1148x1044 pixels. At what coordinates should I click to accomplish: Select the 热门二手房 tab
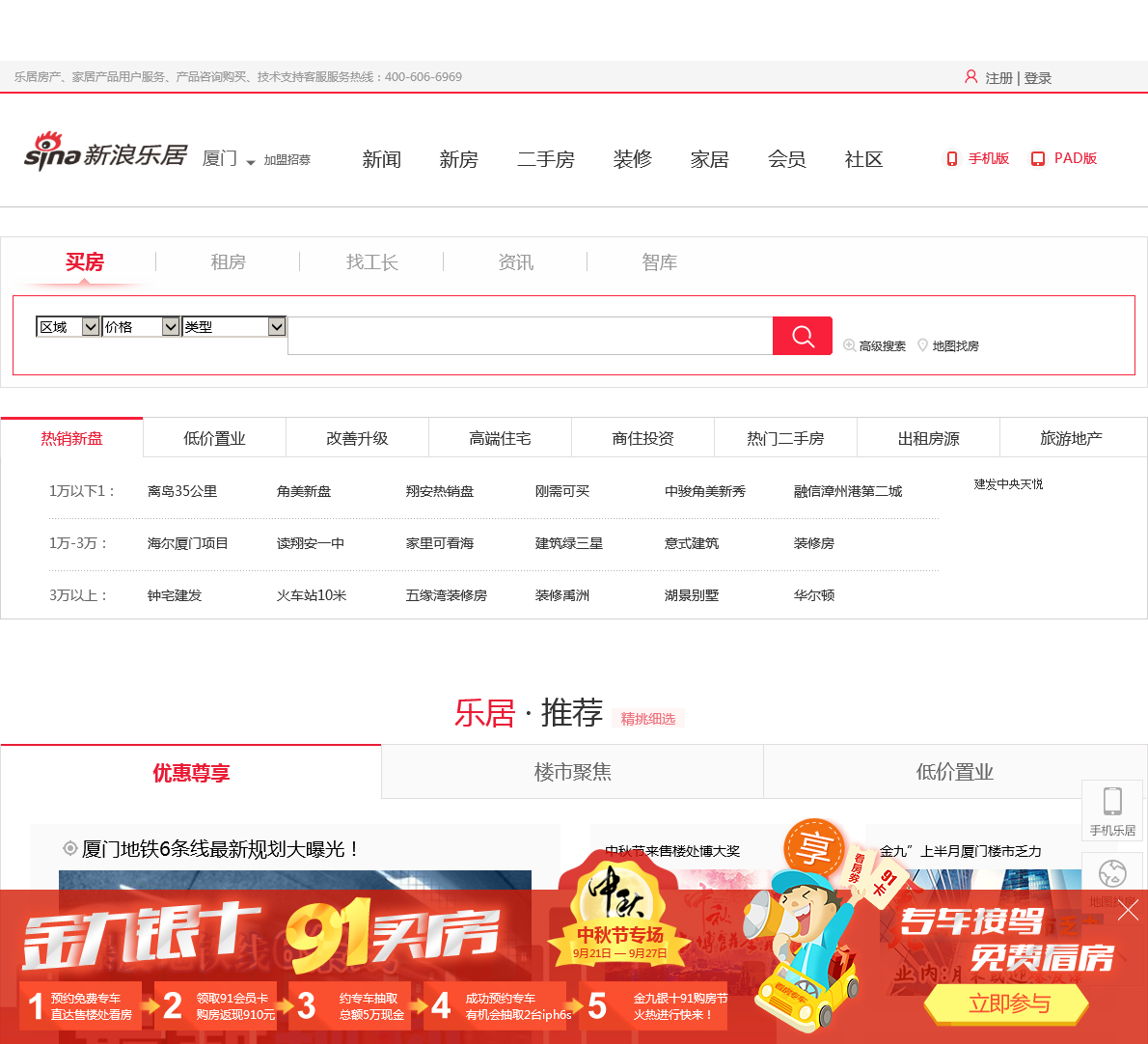point(785,438)
